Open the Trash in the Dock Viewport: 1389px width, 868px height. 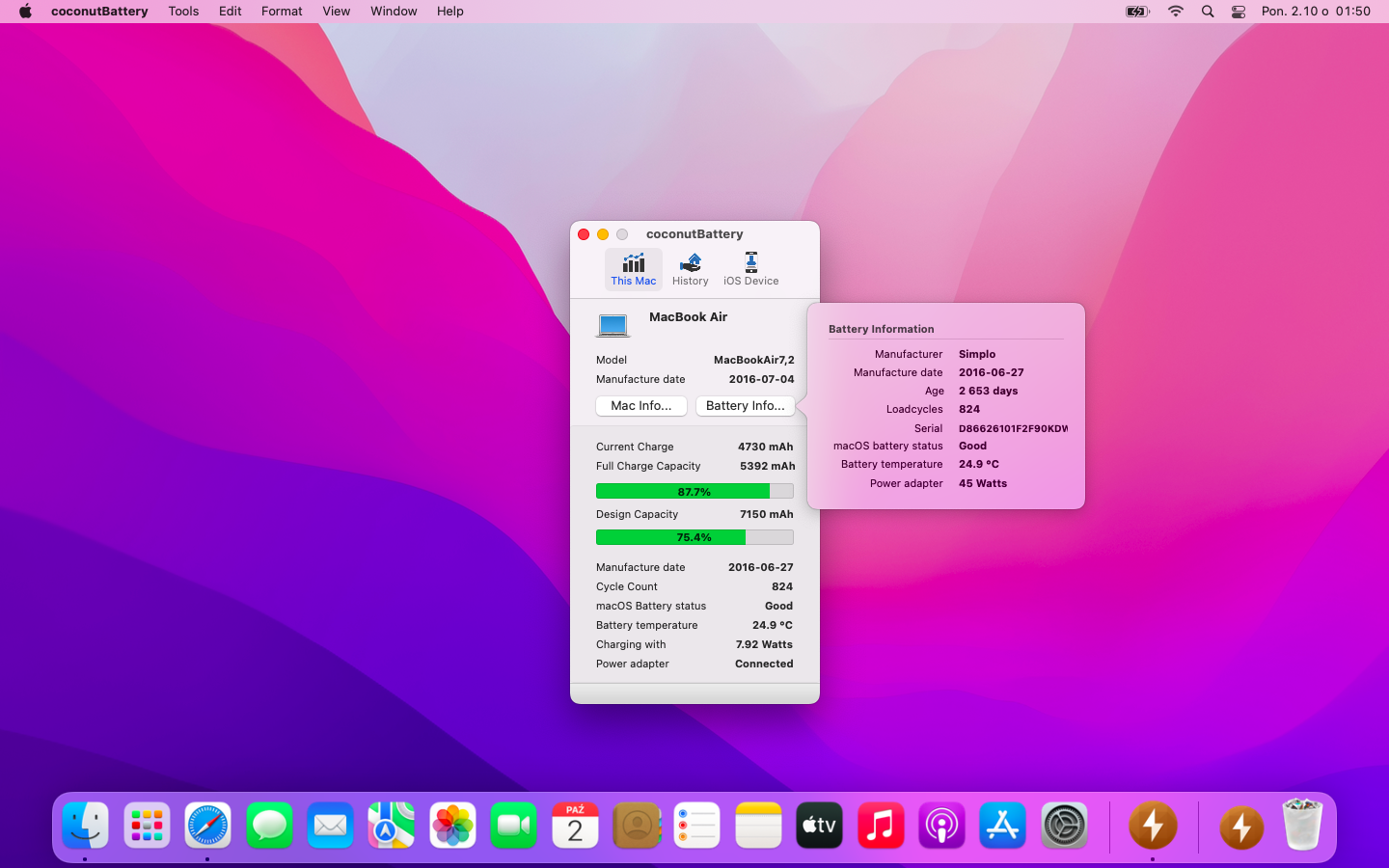(1302, 825)
